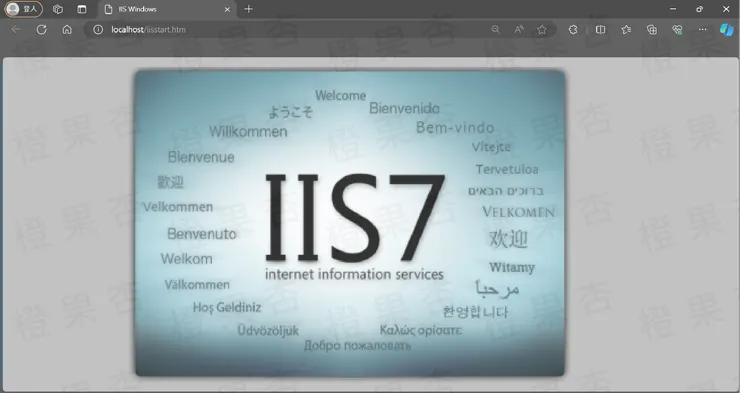The image size is (740, 393).
Task: Open the Copilot sidebar
Action: 726,30
